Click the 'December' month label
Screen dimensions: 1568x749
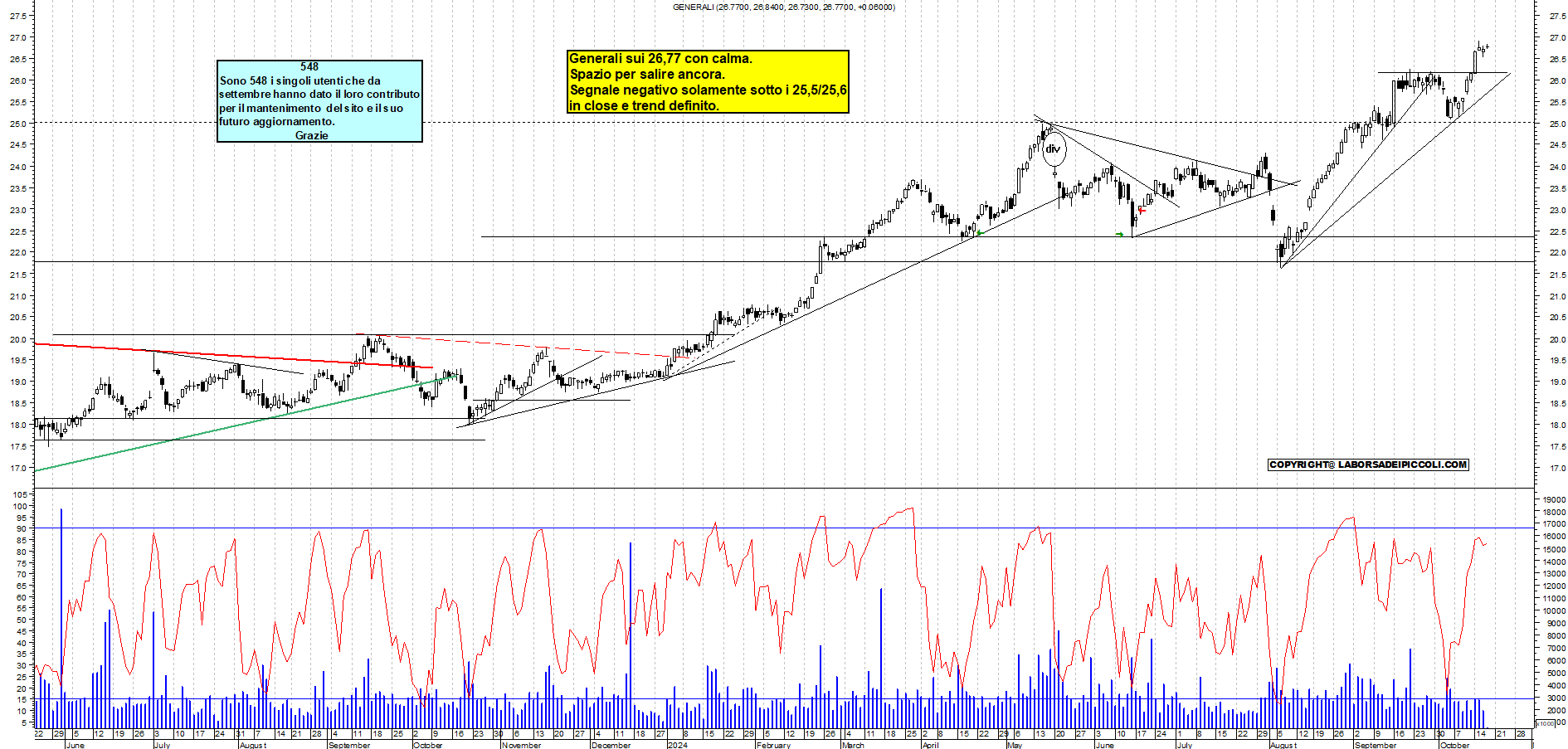[x=611, y=745]
